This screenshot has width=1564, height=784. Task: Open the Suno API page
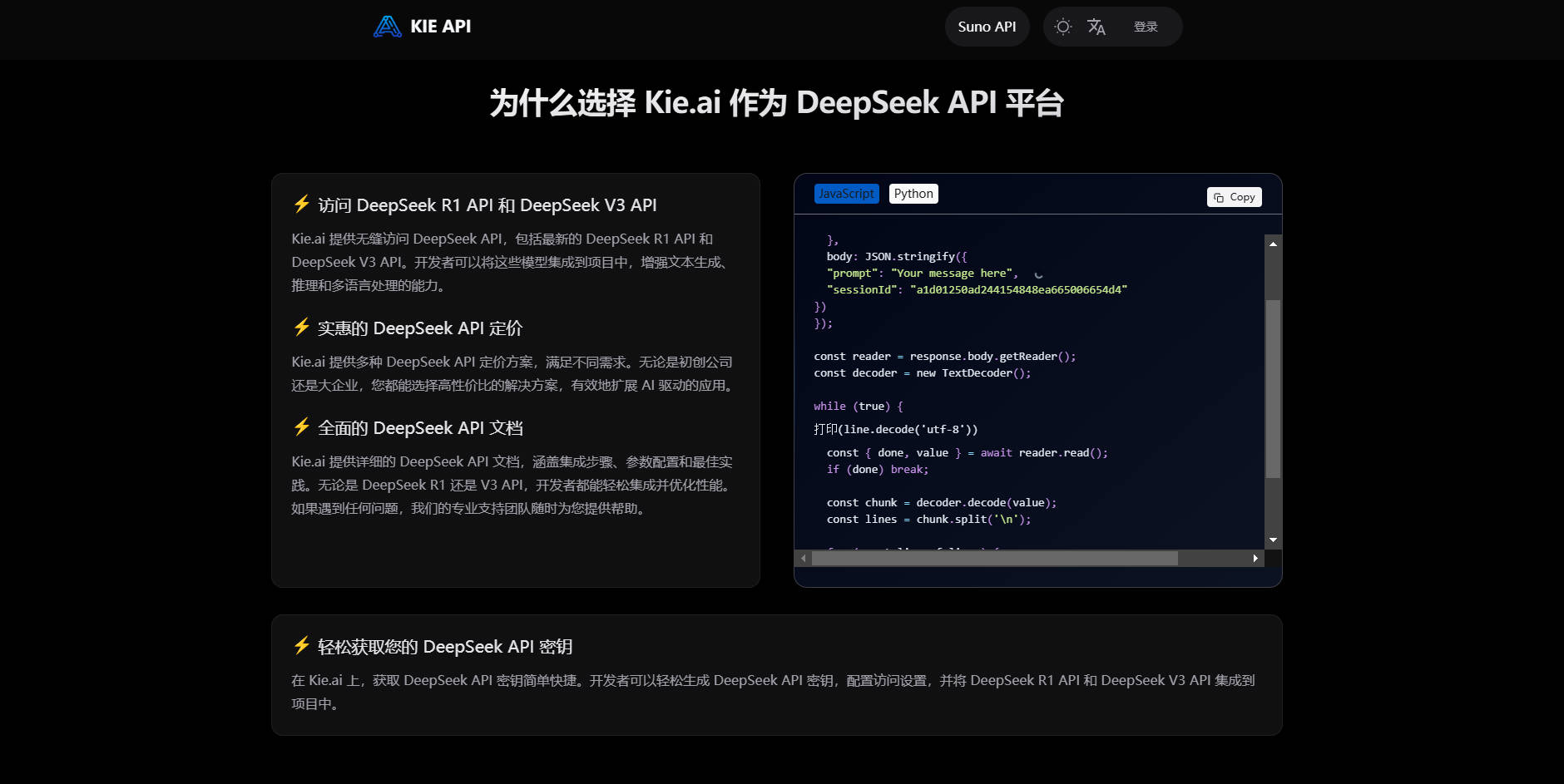987,27
